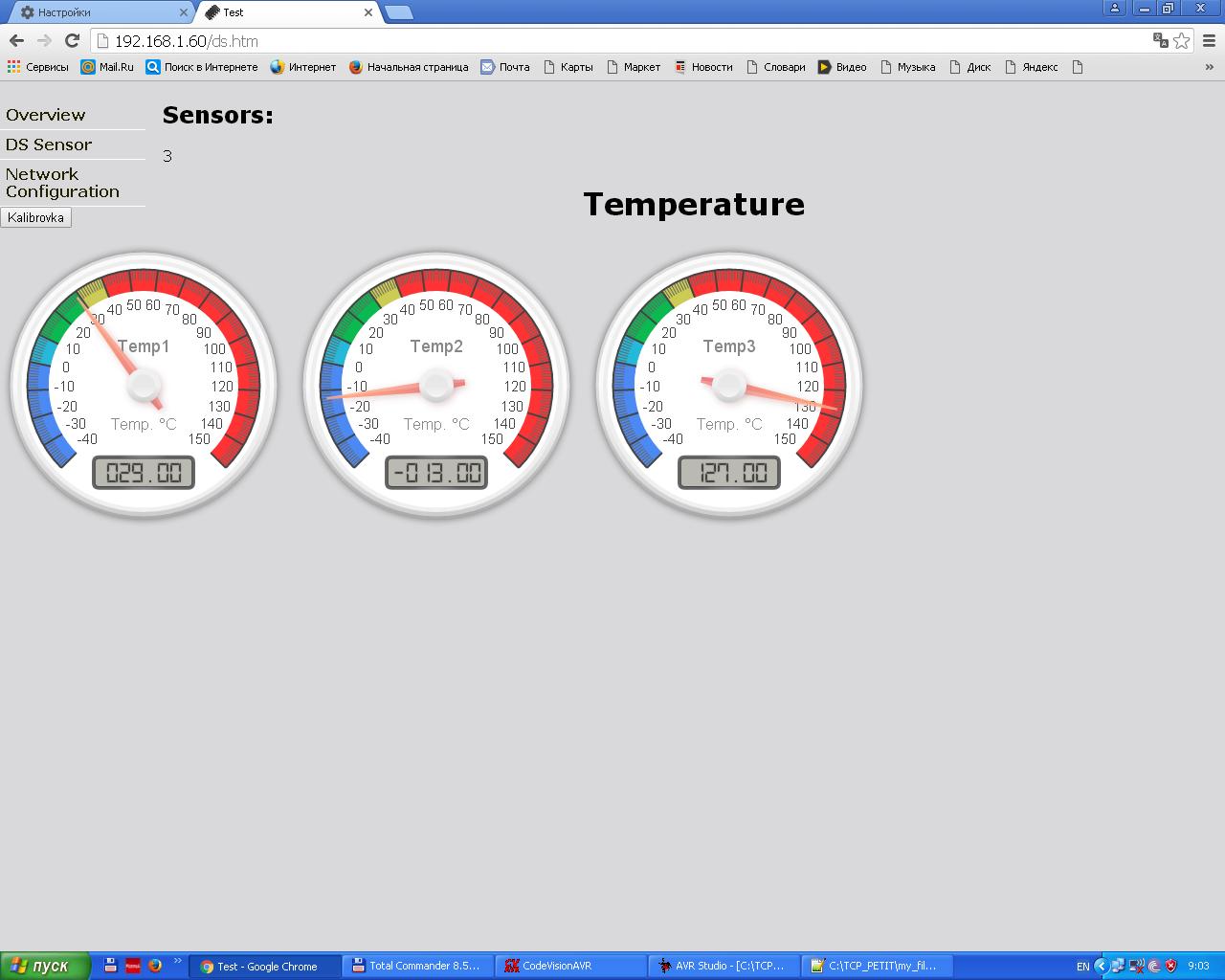This screenshot has width=1225, height=980.
Task: Click the floppy disk quick launch icon
Action: click(x=111, y=966)
